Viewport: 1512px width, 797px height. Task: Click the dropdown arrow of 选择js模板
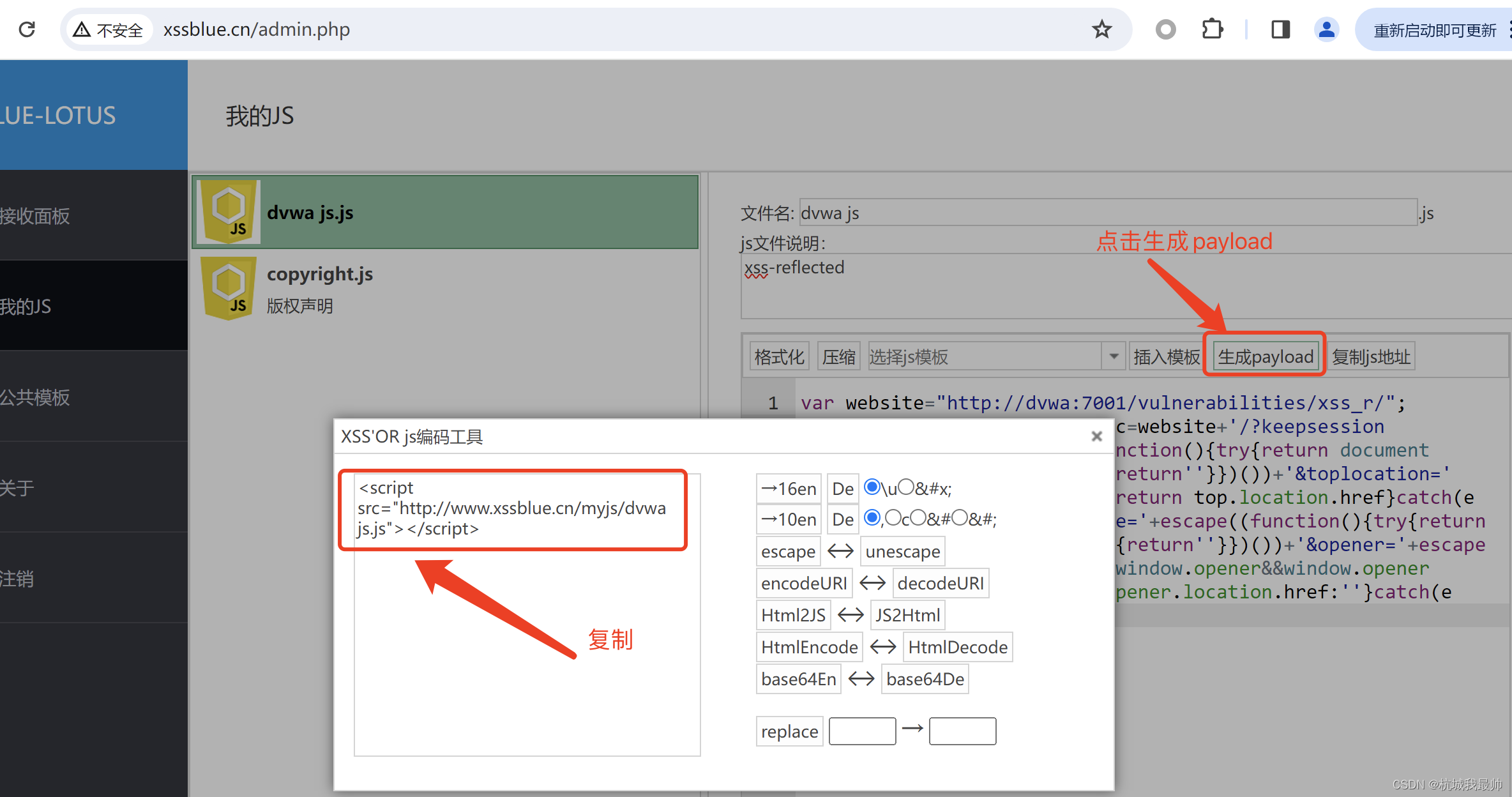tap(1114, 356)
